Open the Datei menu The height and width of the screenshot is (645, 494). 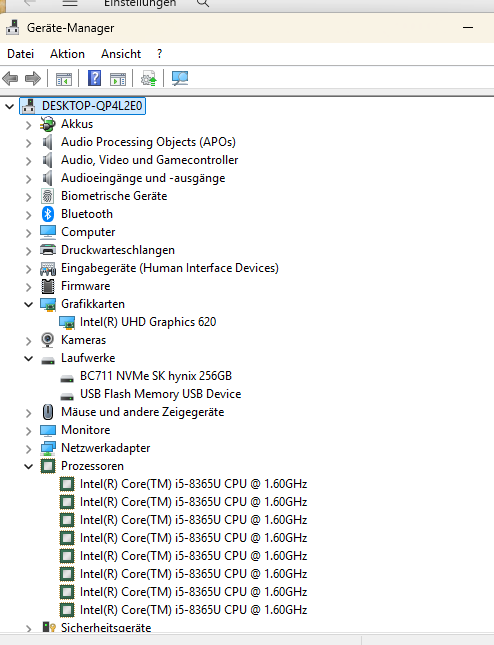click(21, 54)
